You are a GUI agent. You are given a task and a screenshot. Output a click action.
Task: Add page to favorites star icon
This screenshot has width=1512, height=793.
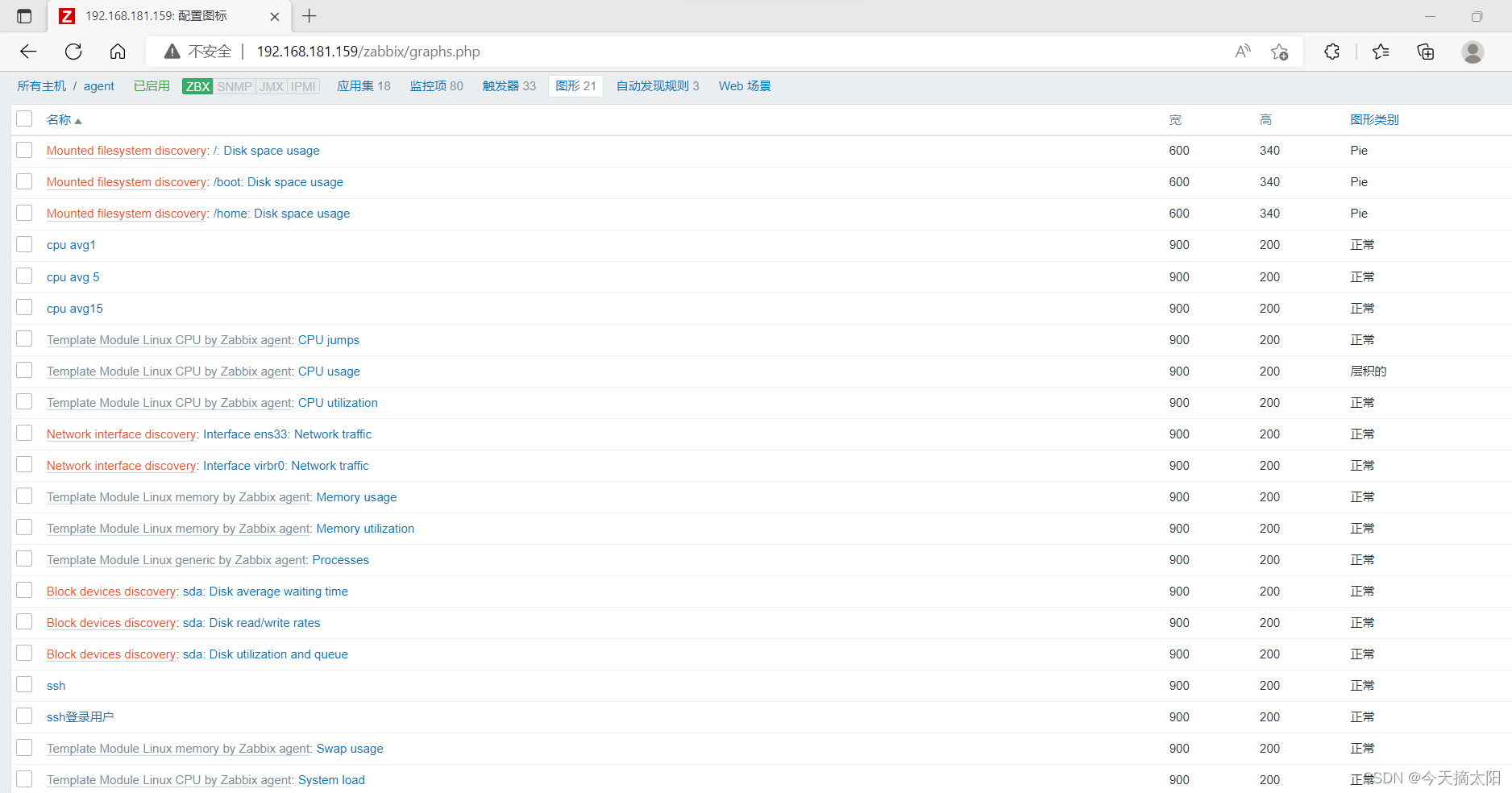tap(1279, 52)
